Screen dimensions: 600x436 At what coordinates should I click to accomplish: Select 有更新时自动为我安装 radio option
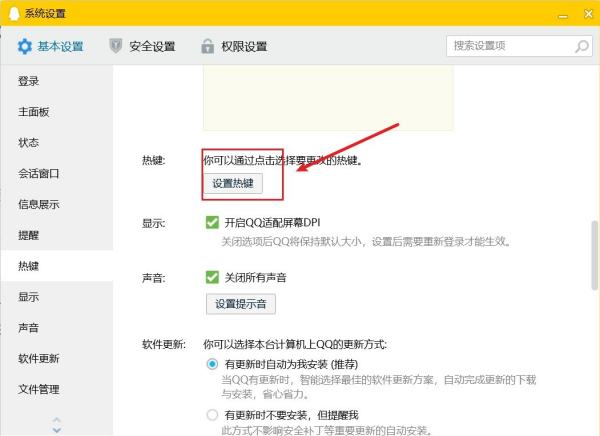click(x=212, y=364)
